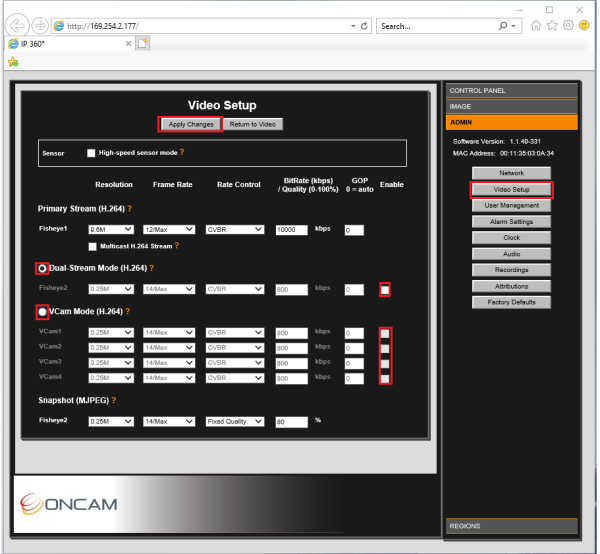Click Snapshot quality field showing 80

tap(292, 422)
